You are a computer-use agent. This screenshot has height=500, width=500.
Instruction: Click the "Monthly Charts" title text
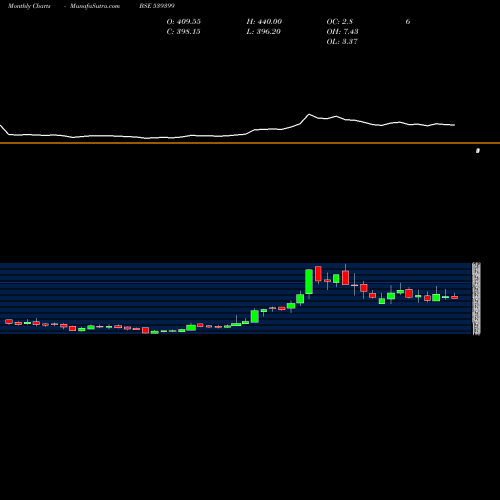(x=29, y=6)
